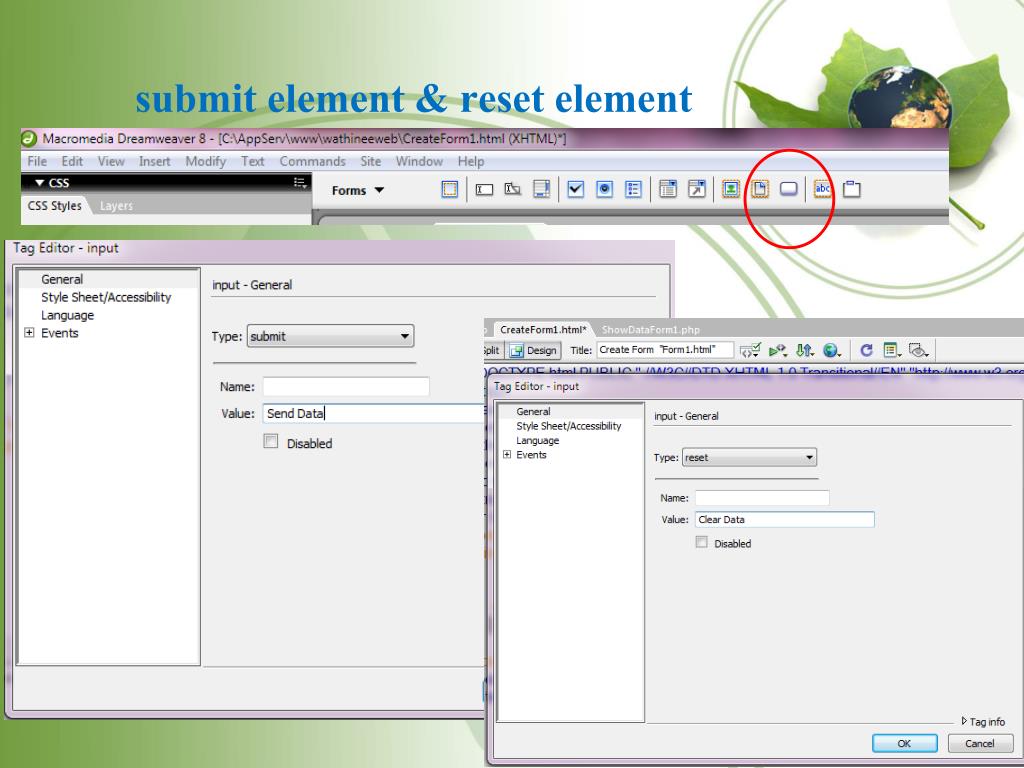Insert a Checkbox from the Forms toolbar
The image size is (1024, 768).
pos(577,189)
